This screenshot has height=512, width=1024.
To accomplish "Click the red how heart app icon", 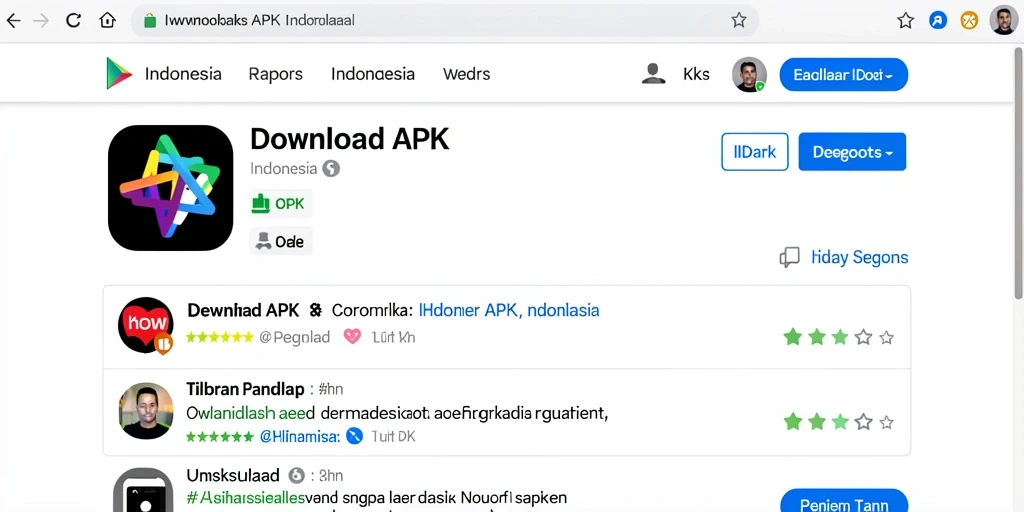I will (x=146, y=325).
